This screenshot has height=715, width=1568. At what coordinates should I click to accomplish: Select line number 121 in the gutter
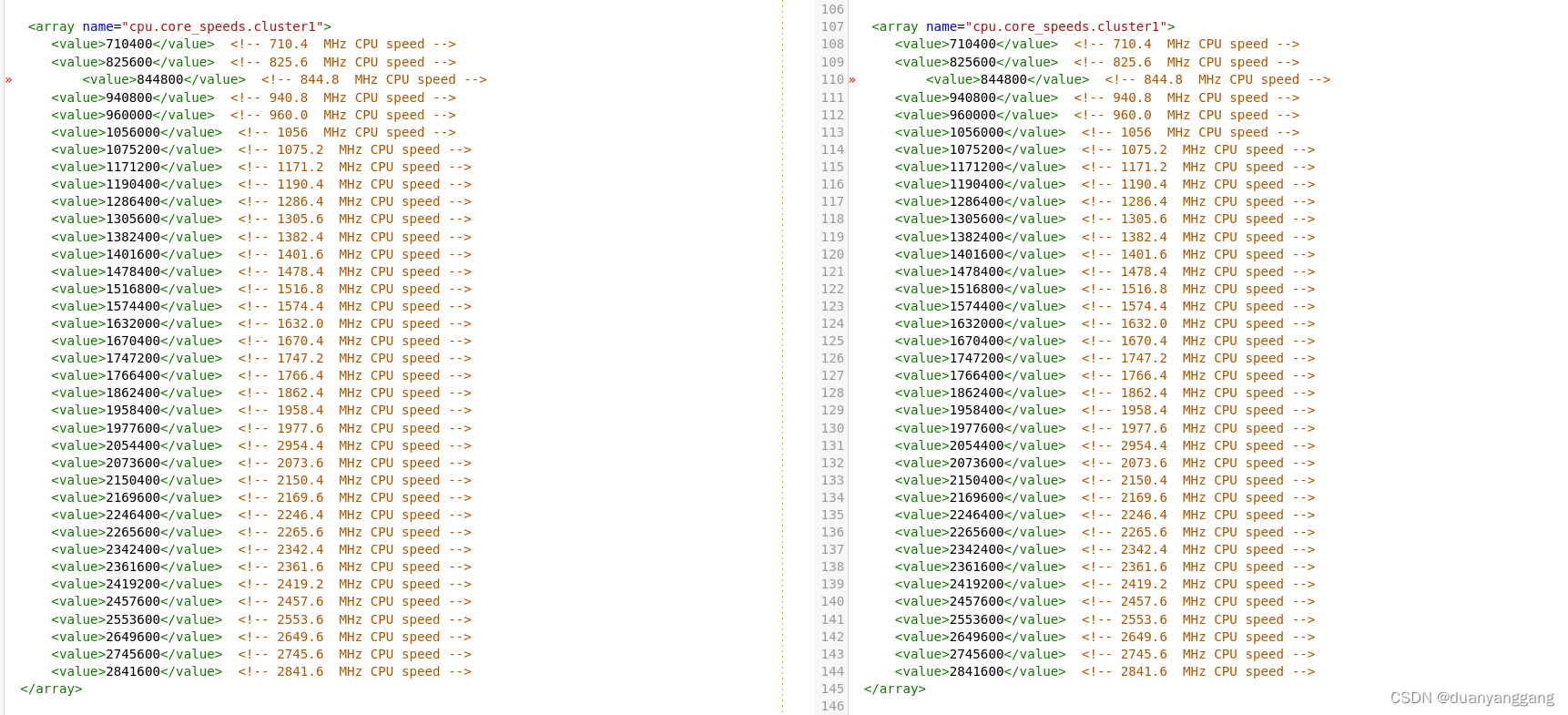(832, 271)
